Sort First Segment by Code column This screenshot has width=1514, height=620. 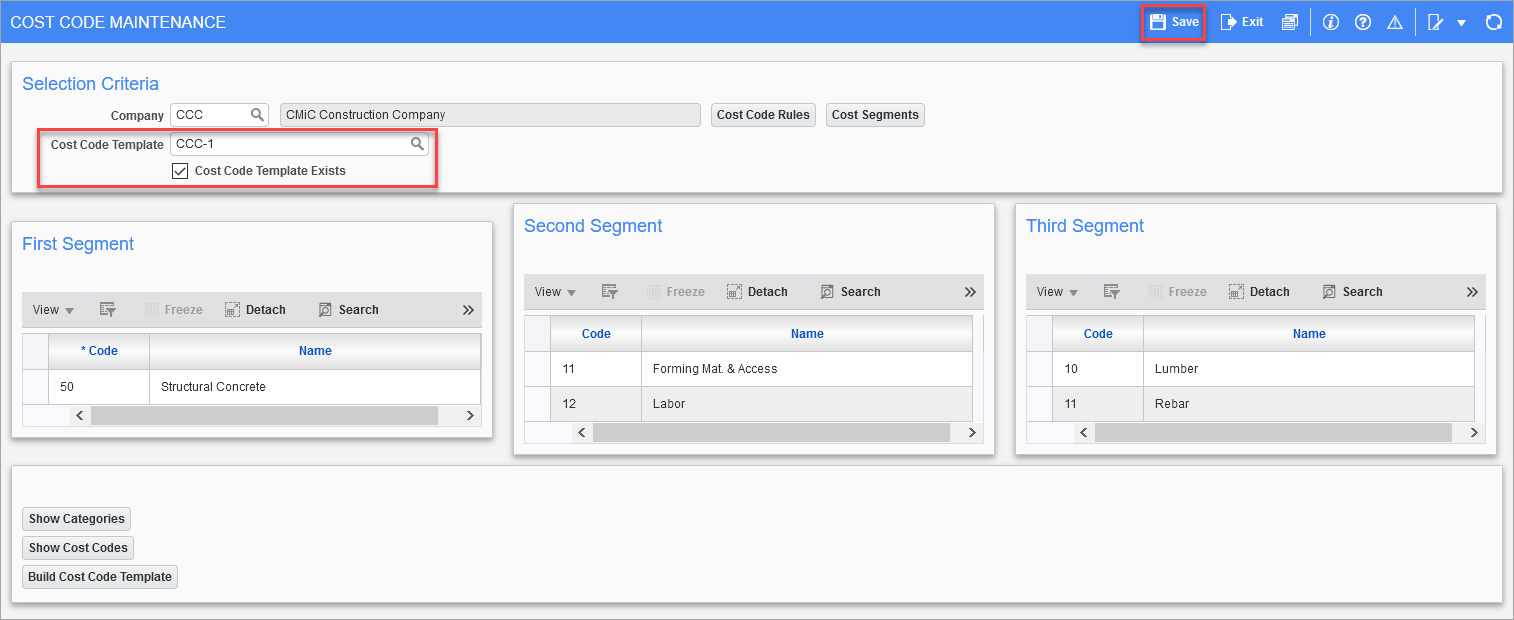(99, 351)
